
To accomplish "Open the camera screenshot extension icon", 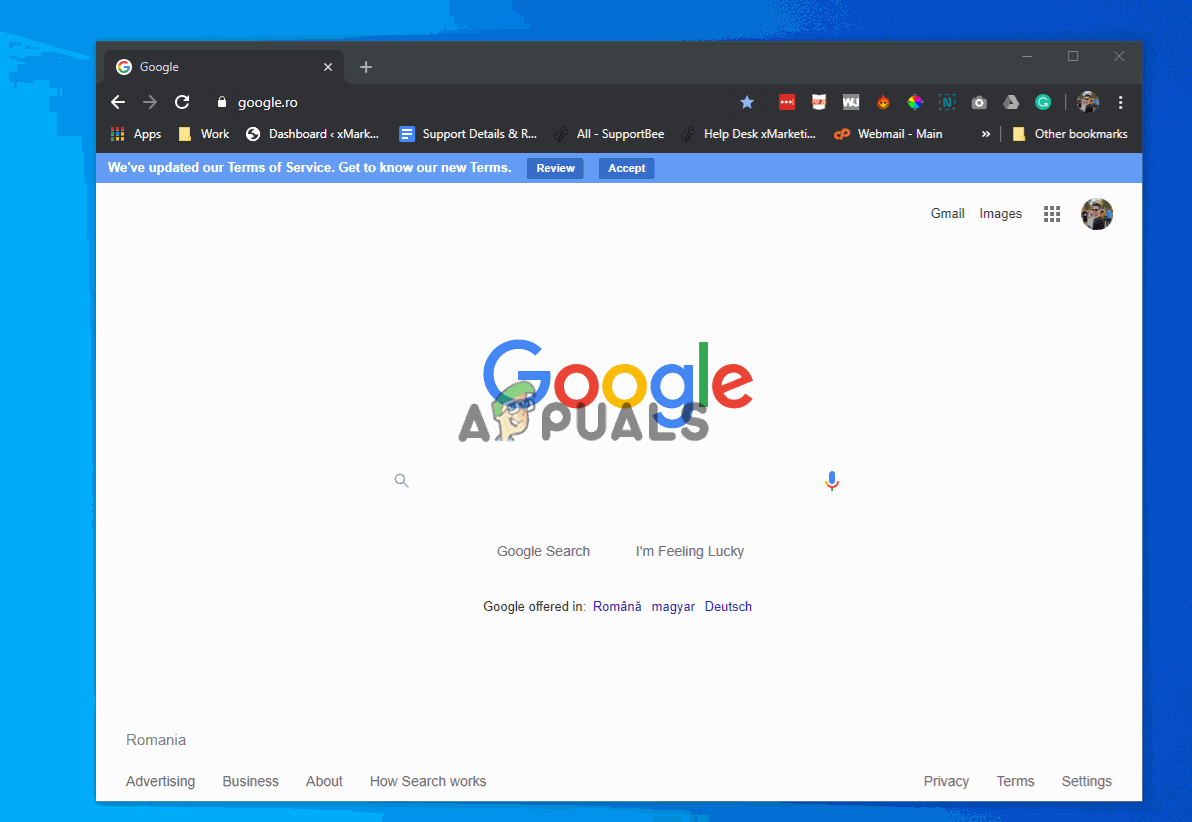I will tap(979, 102).
